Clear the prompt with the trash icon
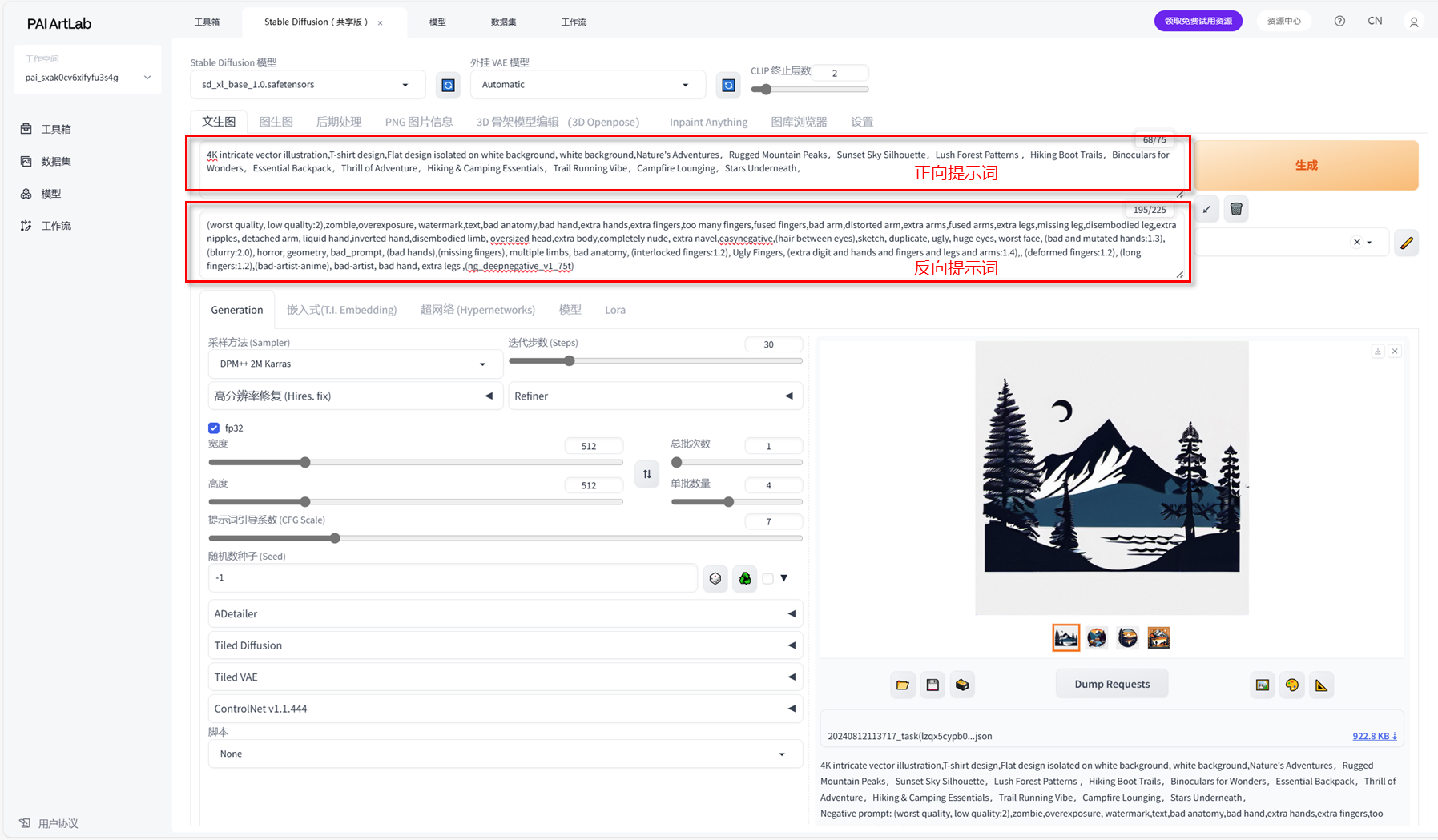 pos(1236,210)
